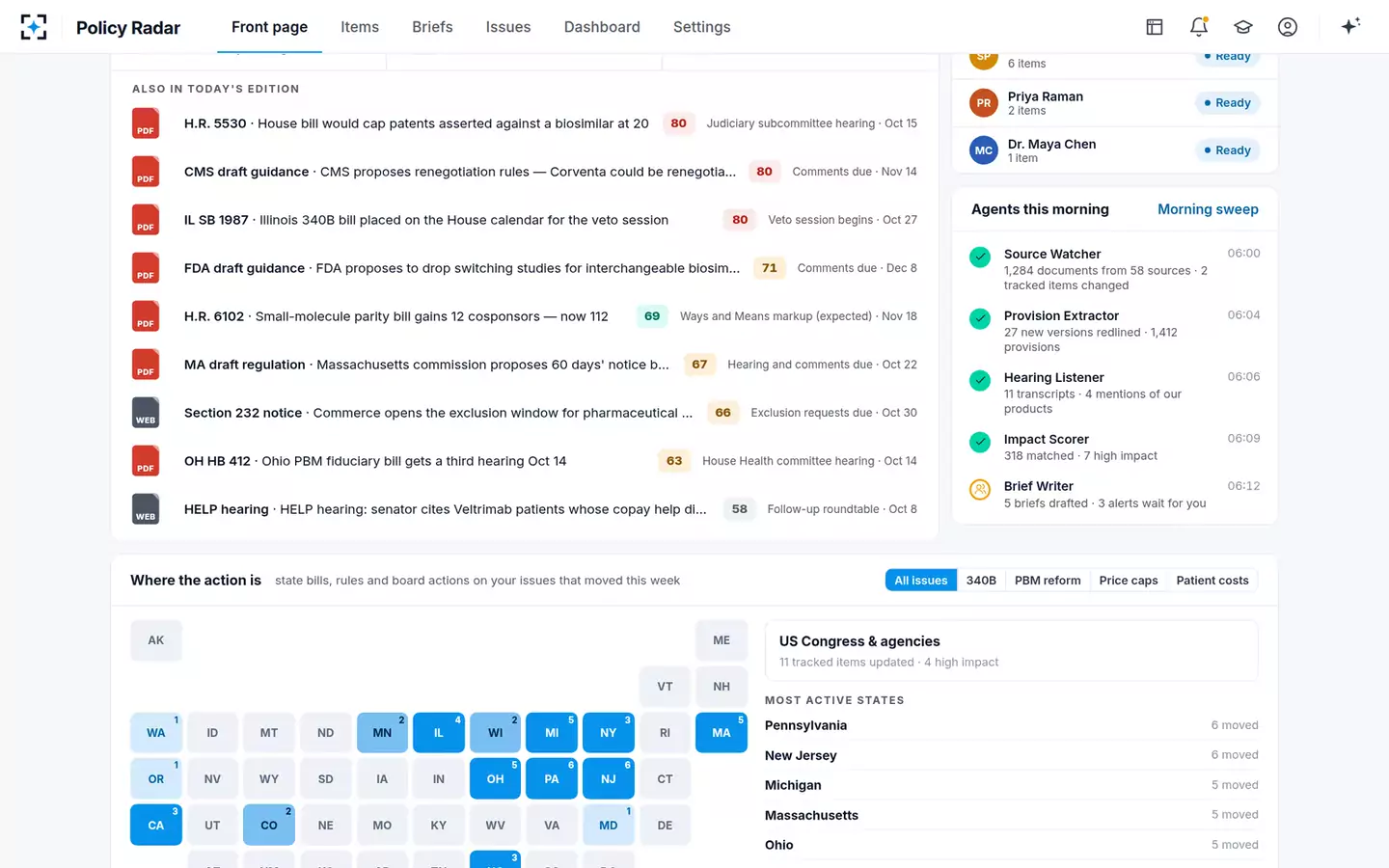Click the graduation cap learning icon

[1243, 27]
